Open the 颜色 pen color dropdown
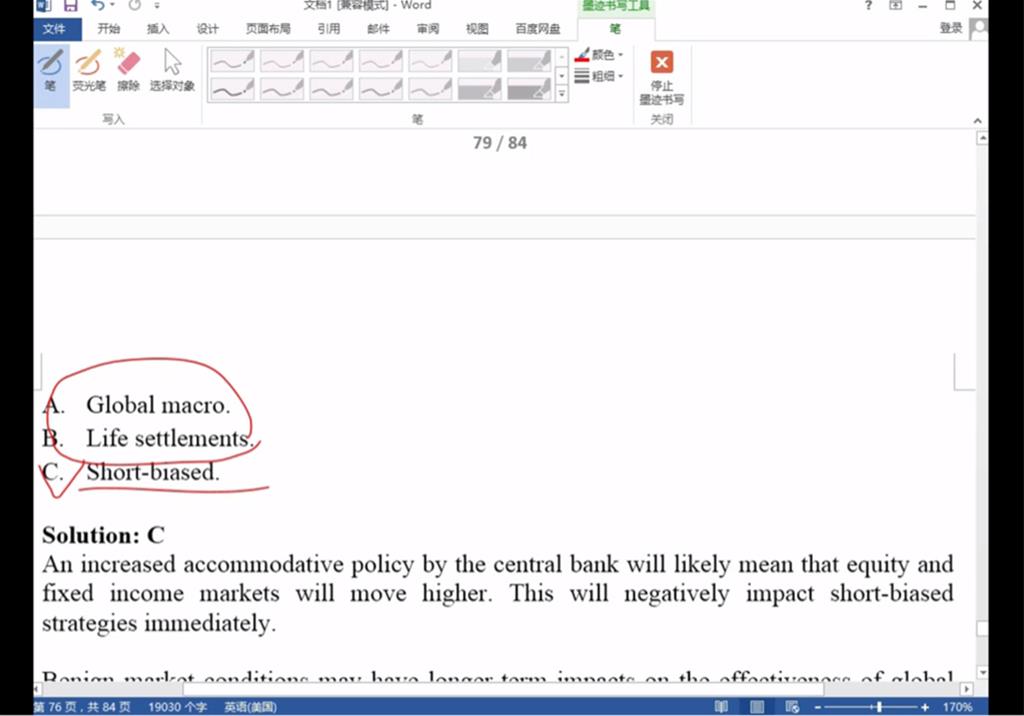The width and height of the screenshot is (1024, 716). point(599,55)
